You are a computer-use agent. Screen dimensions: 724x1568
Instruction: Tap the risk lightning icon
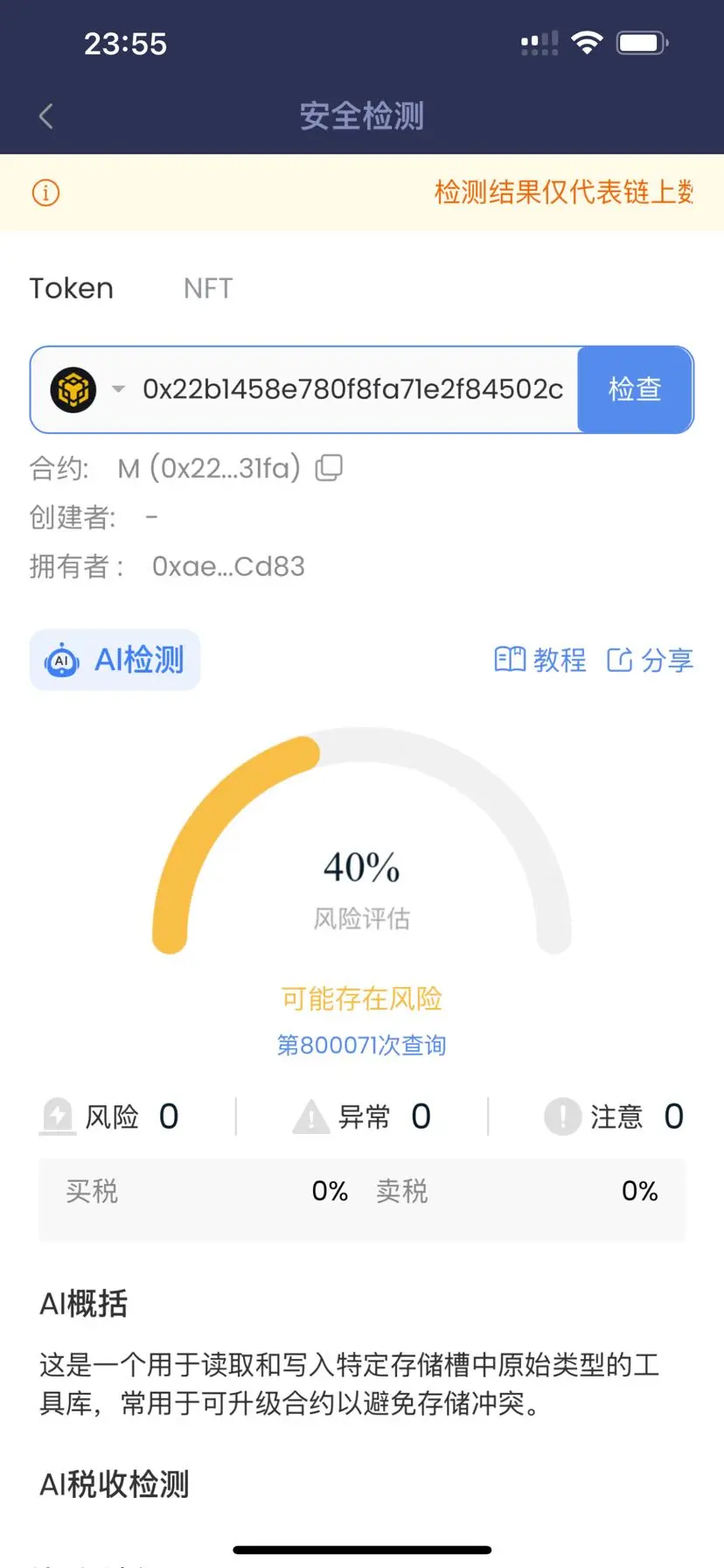coord(58,1116)
